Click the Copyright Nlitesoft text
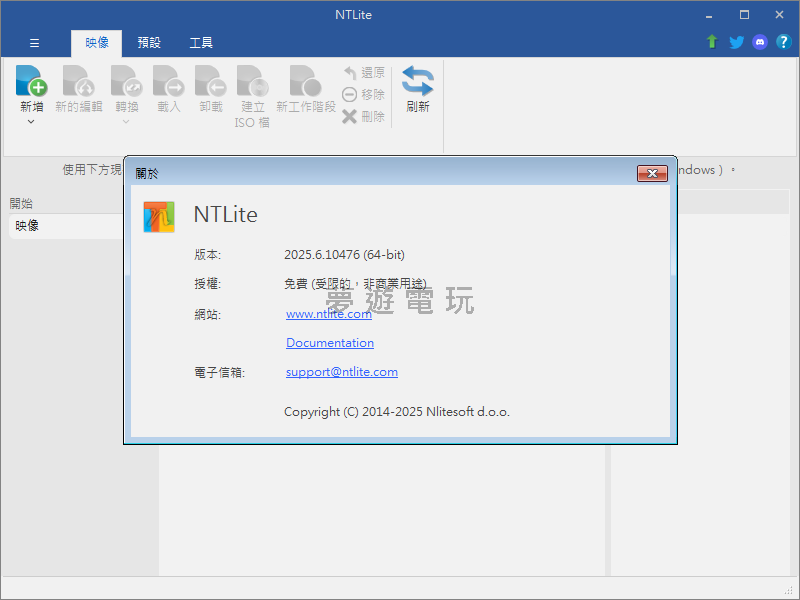 click(x=397, y=412)
